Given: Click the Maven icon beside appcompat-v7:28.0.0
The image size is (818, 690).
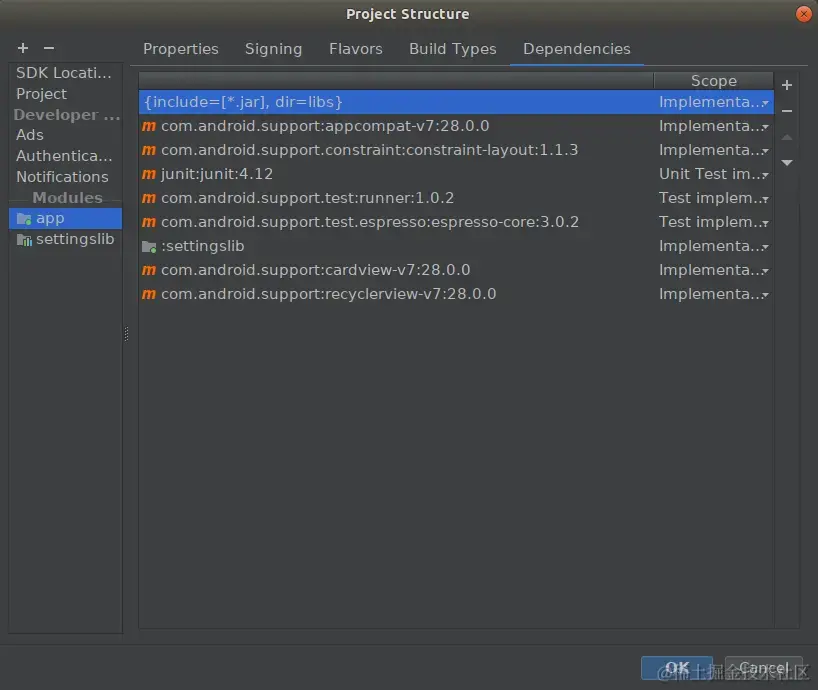Looking at the screenshot, I should [x=149, y=126].
